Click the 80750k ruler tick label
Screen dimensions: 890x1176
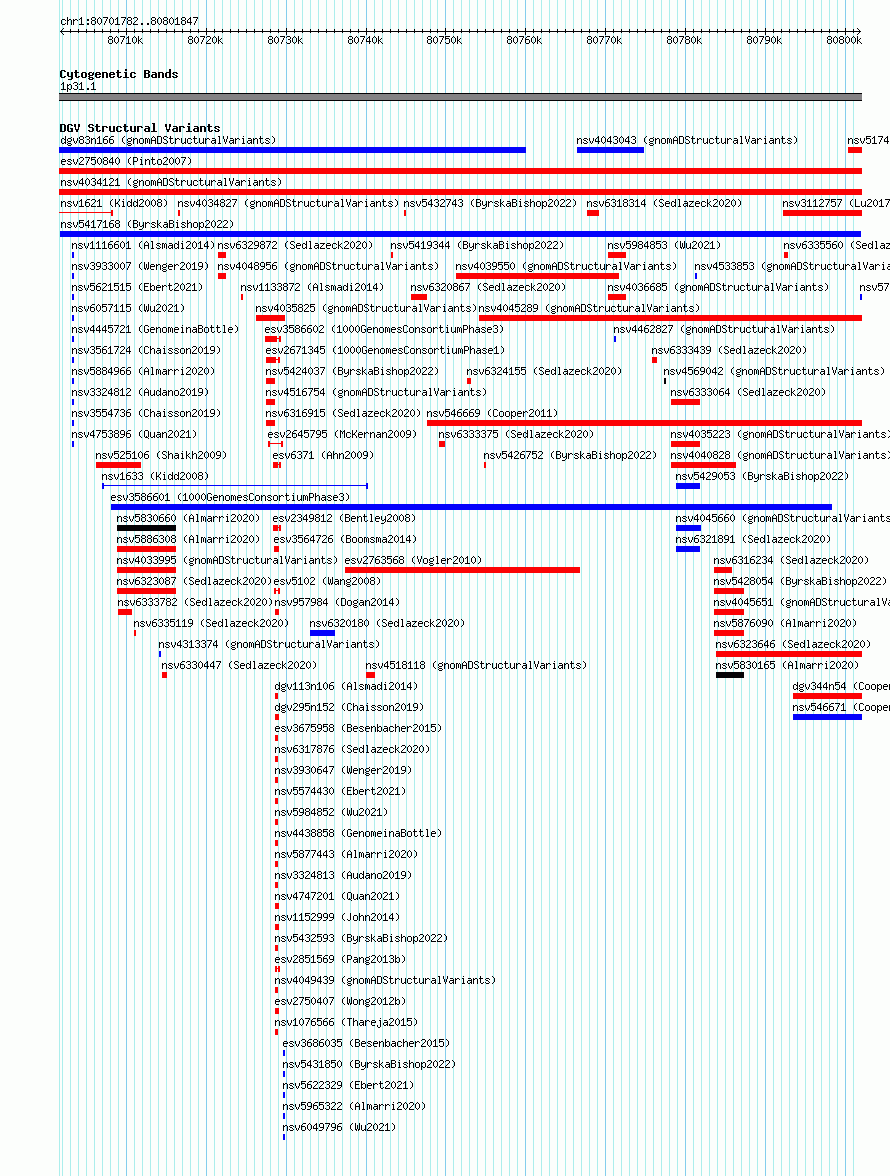click(445, 40)
